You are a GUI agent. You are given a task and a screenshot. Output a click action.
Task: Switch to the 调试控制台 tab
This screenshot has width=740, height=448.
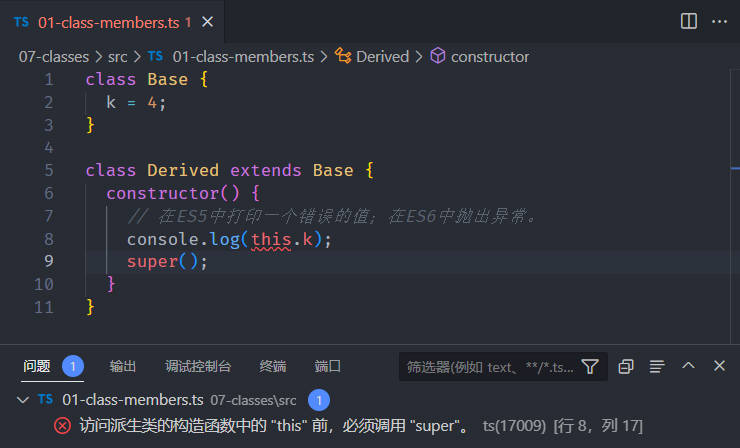(x=198, y=366)
